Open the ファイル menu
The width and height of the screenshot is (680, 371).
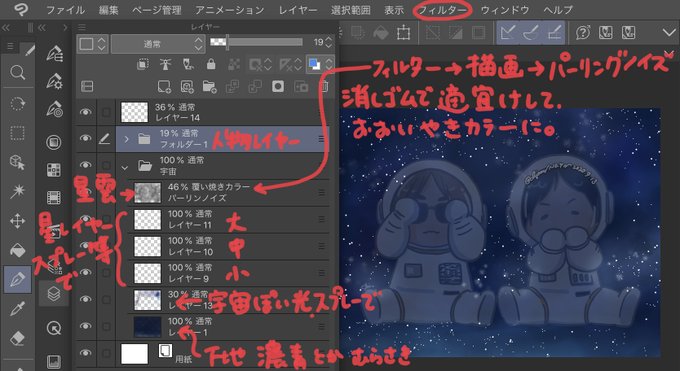tap(65, 10)
